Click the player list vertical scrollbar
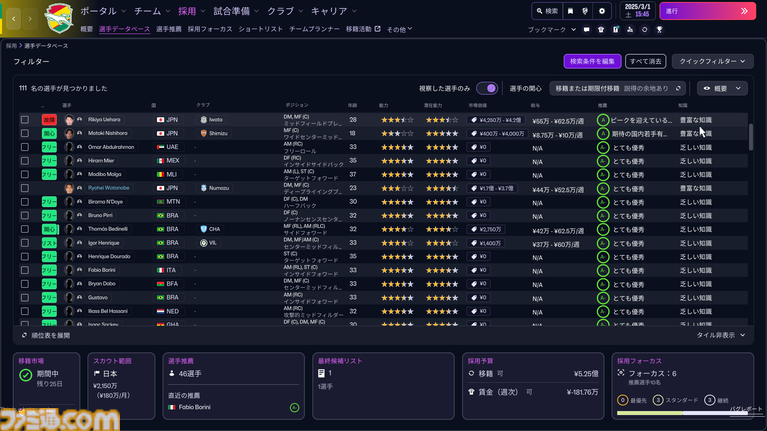The height and width of the screenshot is (431, 767). click(750, 135)
